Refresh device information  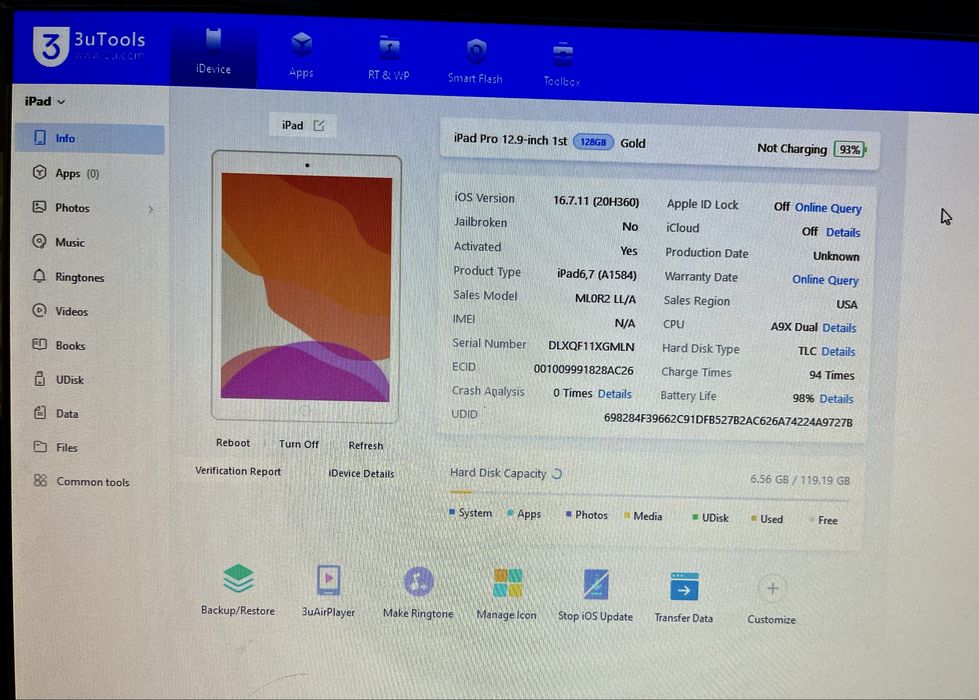(x=365, y=445)
